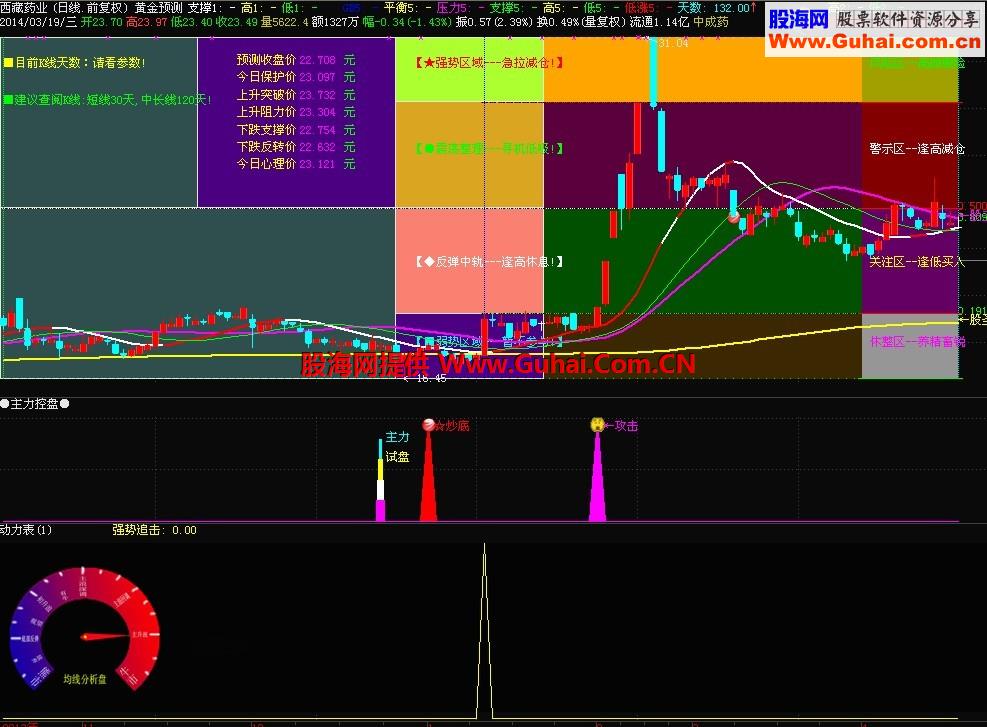Click the 上升突破价 23.732 row
The image size is (987, 727).
click(x=296, y=94)
